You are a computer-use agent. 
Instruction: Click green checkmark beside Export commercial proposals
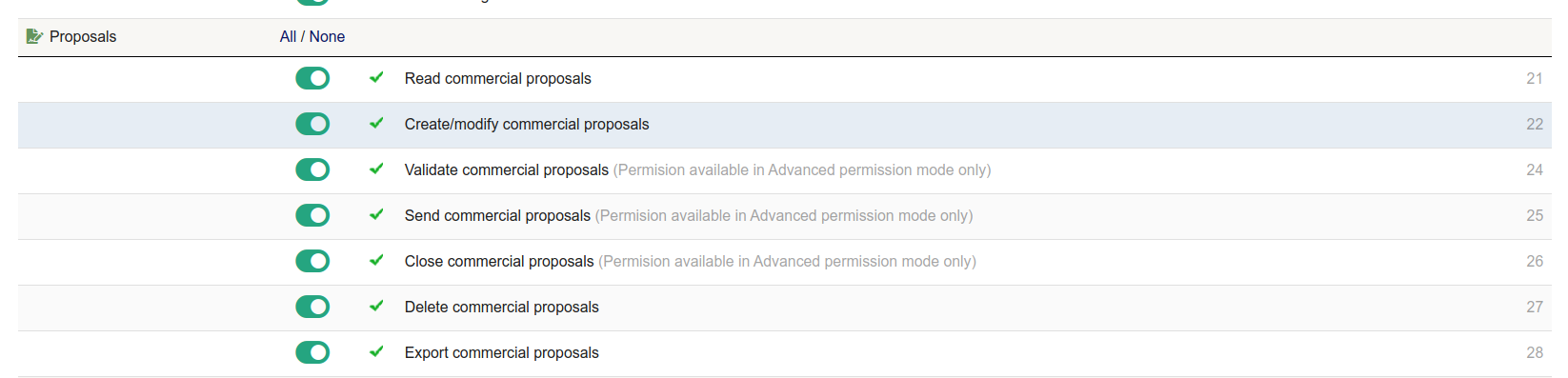click(x=376, y=351)
